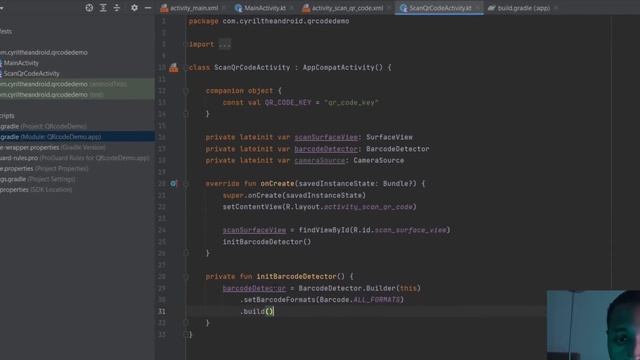
Task: Click override gutter icon beside onCreate
Action: (173, 184)
